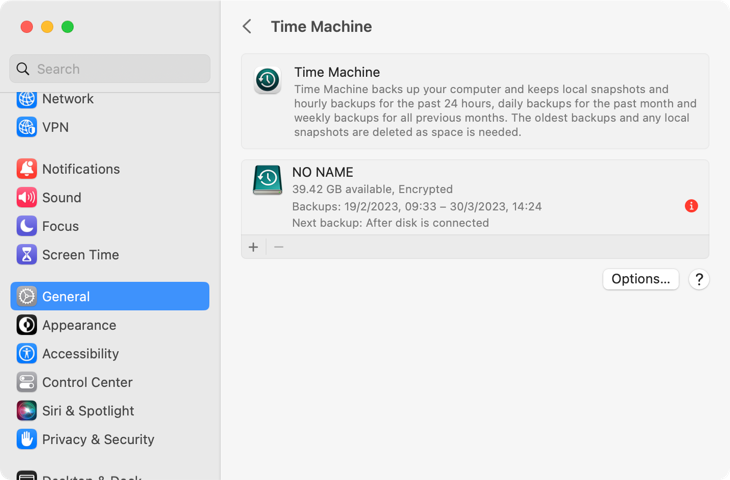Image resolution: width=730 pixels, height=480 pixels.
Task: Click the Control Center switches icon
Action: 27,382
